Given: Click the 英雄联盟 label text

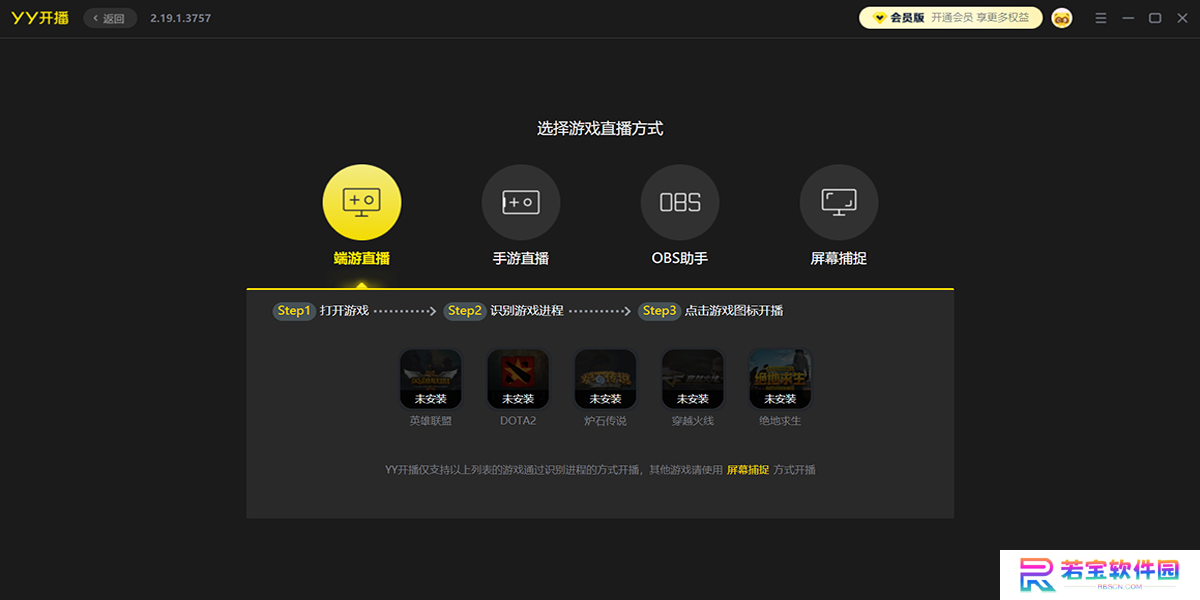Looking at the screenshot, I should tap(431, 421).
